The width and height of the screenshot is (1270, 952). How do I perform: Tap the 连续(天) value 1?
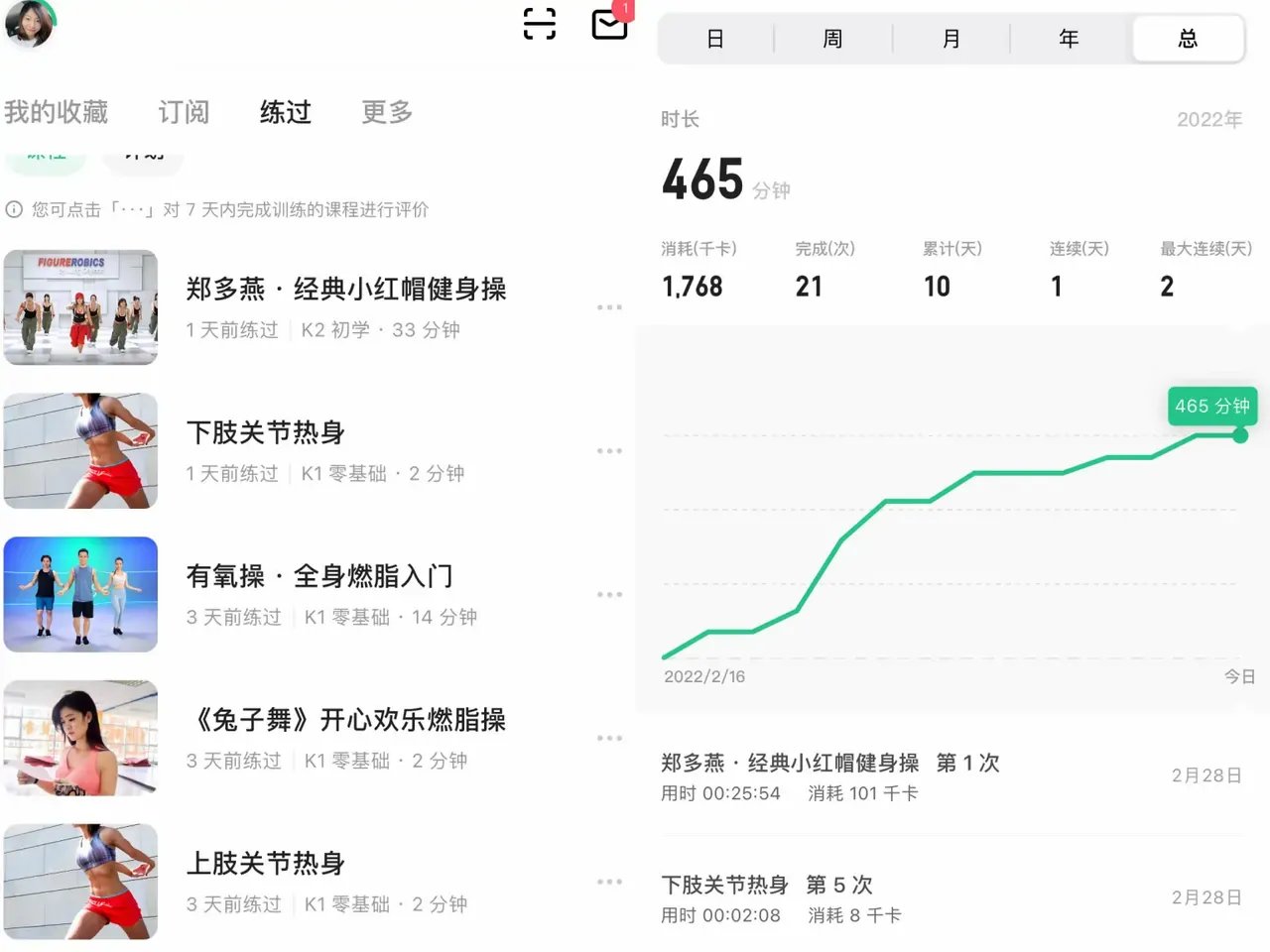(1057, 287)
